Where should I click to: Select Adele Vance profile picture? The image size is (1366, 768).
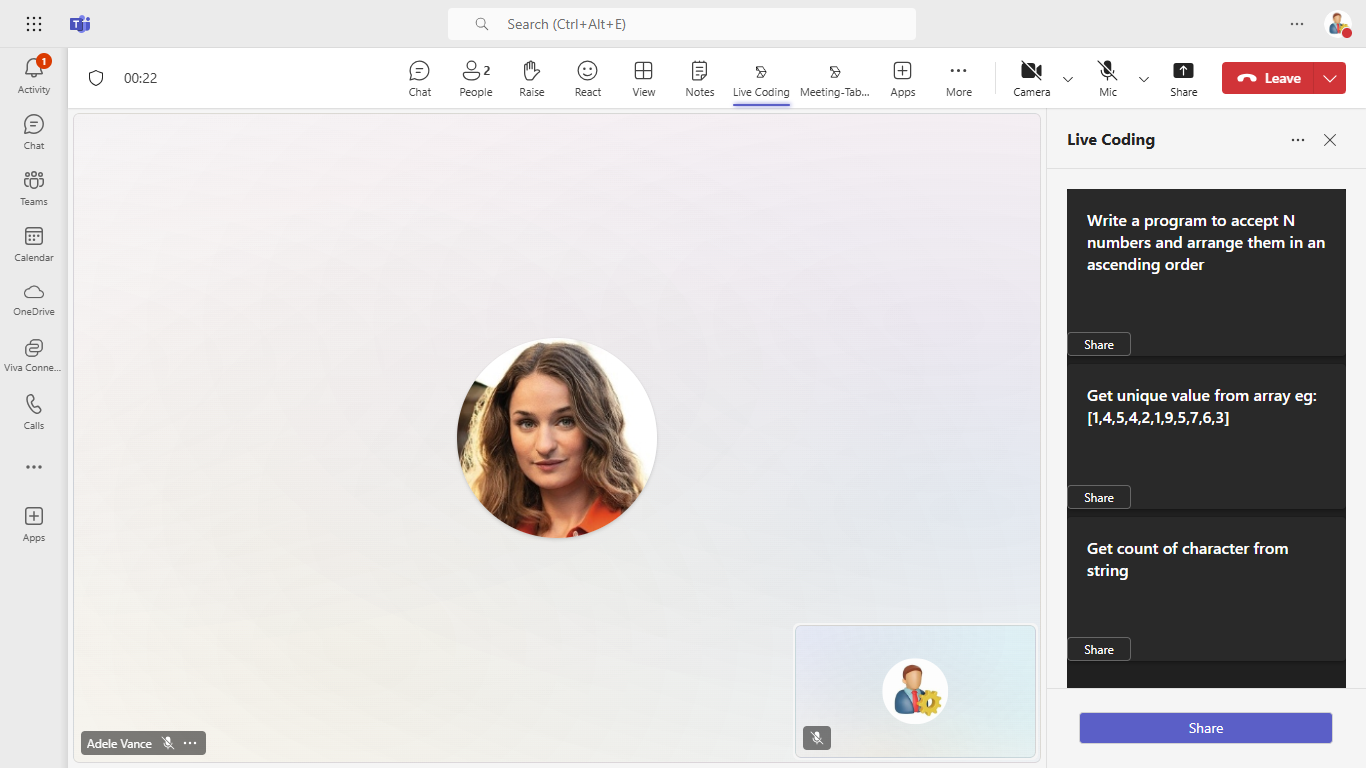(x=557, y=438)
